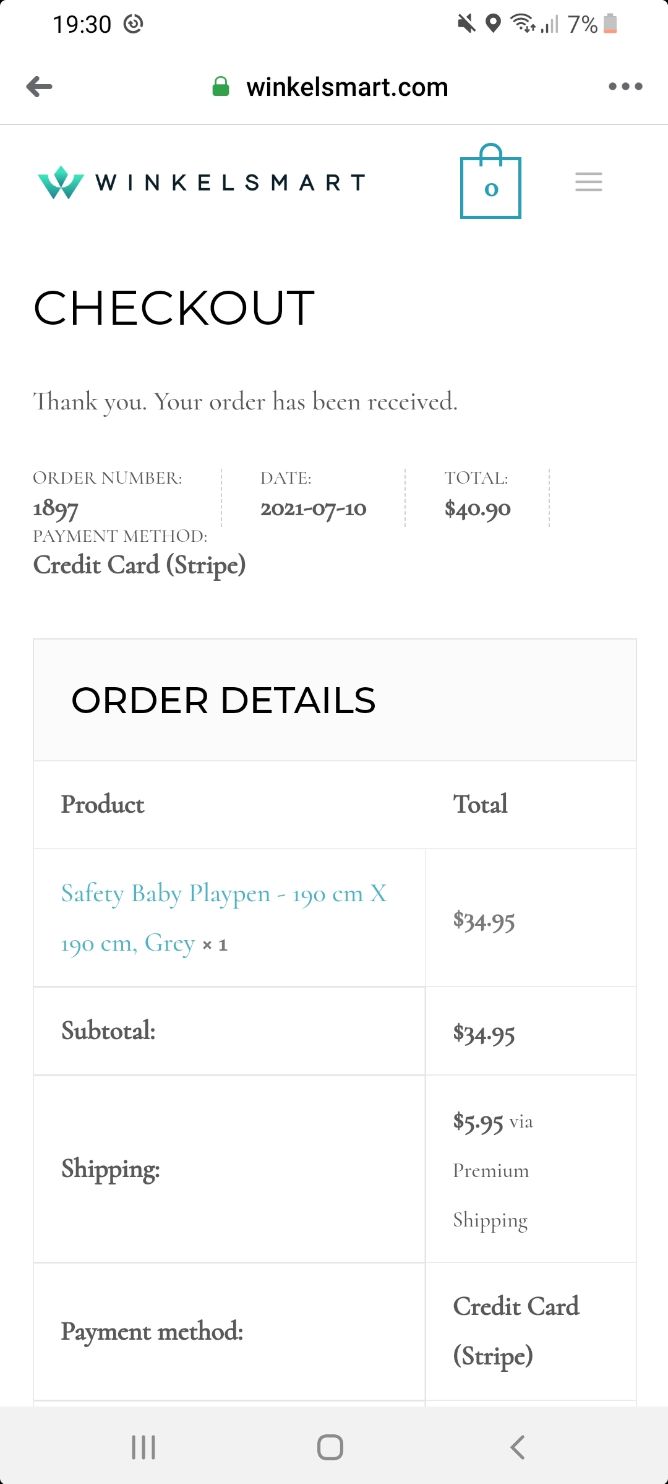This screenshot has width=668, height=1484.
Task: Tap the green padlock security icon
Action: [221, 87]
